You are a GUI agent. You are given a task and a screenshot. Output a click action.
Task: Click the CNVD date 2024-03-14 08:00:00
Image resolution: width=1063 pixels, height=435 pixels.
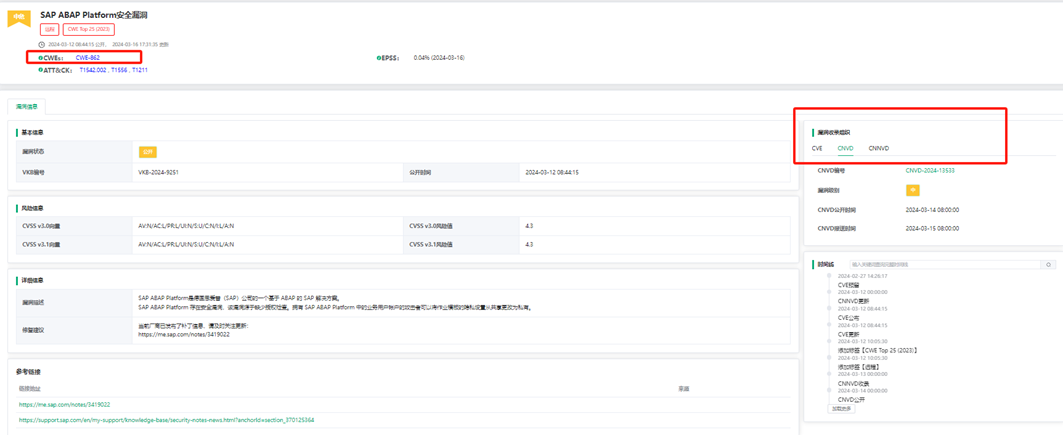tap(932, 209)
